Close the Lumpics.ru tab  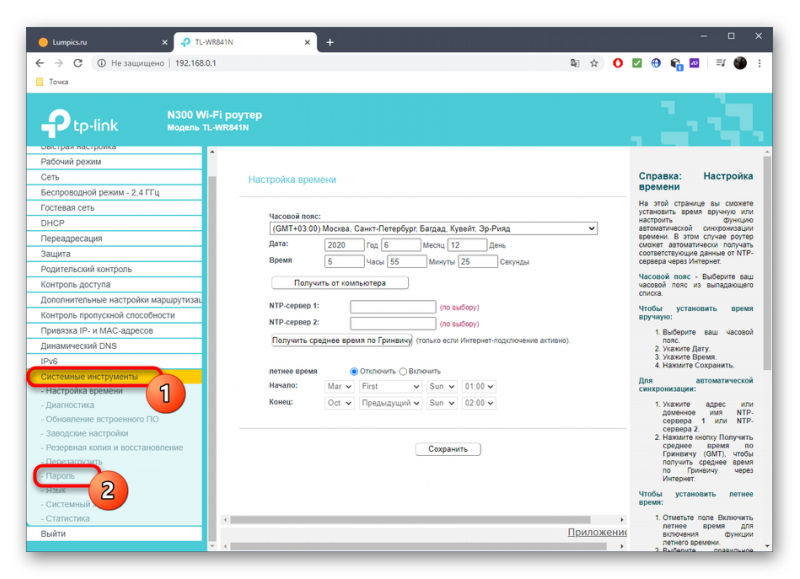point(164,42)
